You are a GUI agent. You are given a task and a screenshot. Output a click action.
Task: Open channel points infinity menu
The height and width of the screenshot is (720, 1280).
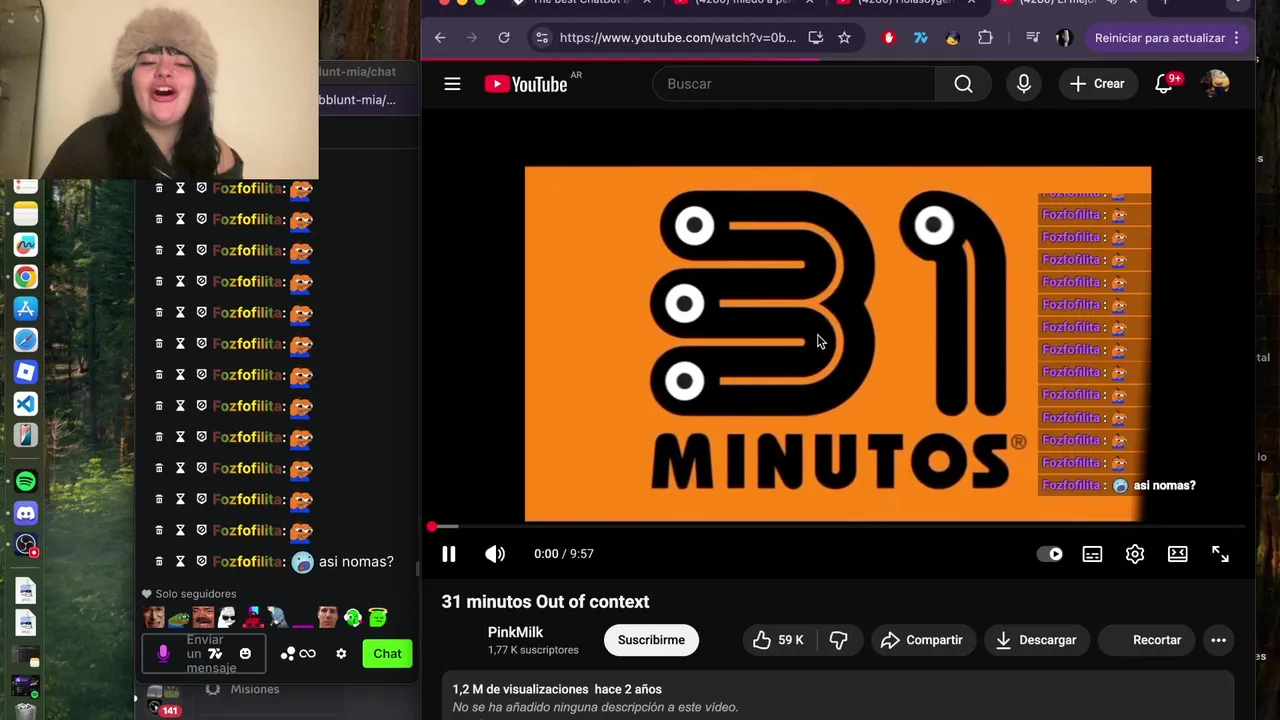(298, 654)
